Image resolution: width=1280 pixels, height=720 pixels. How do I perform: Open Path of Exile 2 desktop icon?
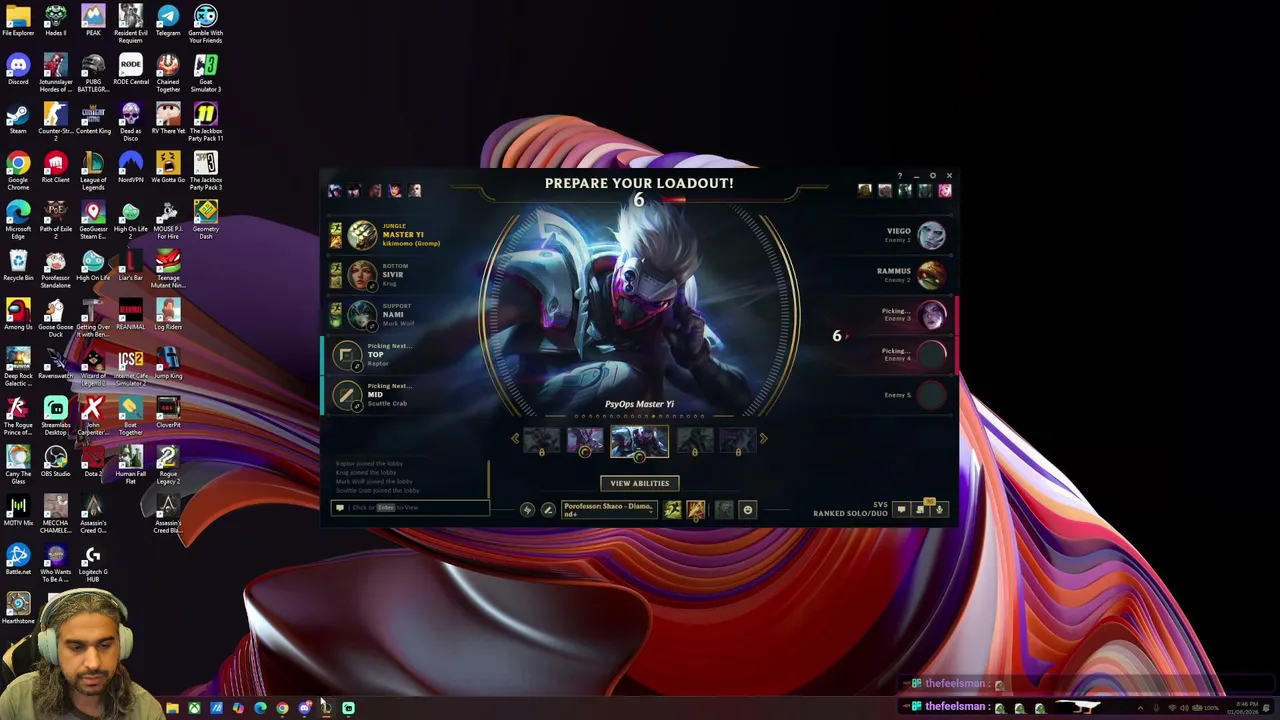pyautogui.click(x=55, y=218)
